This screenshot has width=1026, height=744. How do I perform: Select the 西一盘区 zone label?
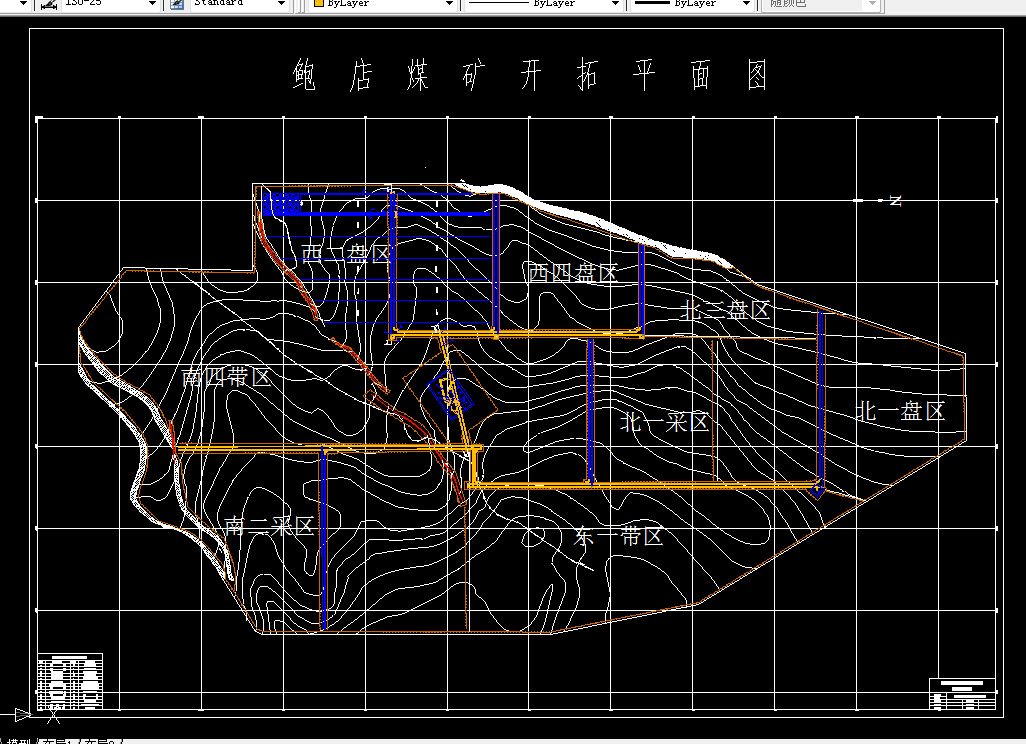346,253
